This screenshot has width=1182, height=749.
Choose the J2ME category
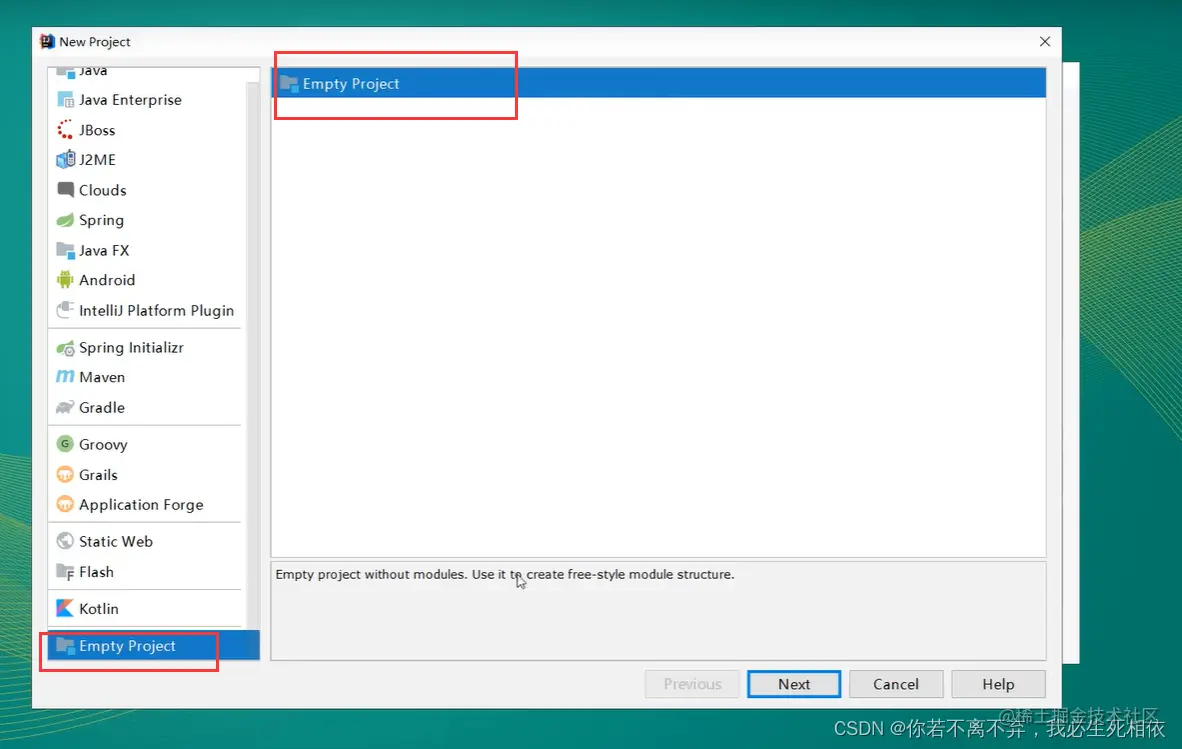pos(145,160)
